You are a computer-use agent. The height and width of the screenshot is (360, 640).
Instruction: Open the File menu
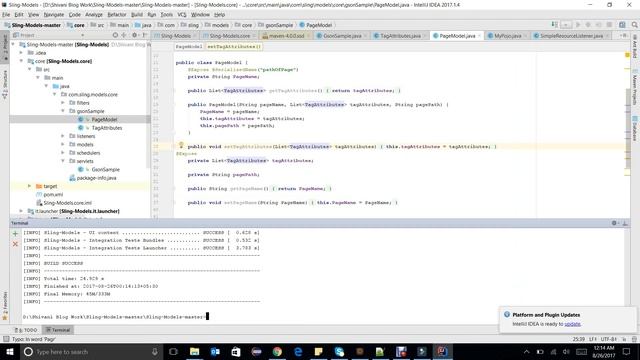[x=6, y=15]
